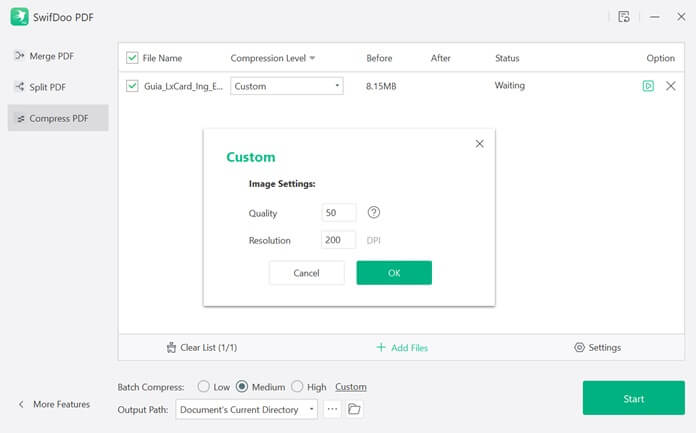Open output folder icon
696x433 pixels.
354,409
